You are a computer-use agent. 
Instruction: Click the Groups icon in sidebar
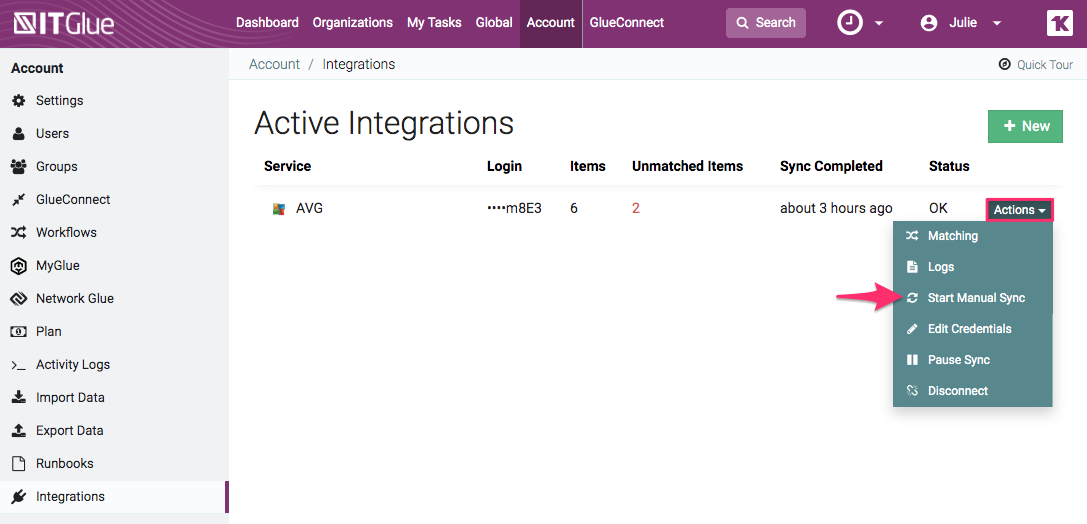tap(19, 166)
